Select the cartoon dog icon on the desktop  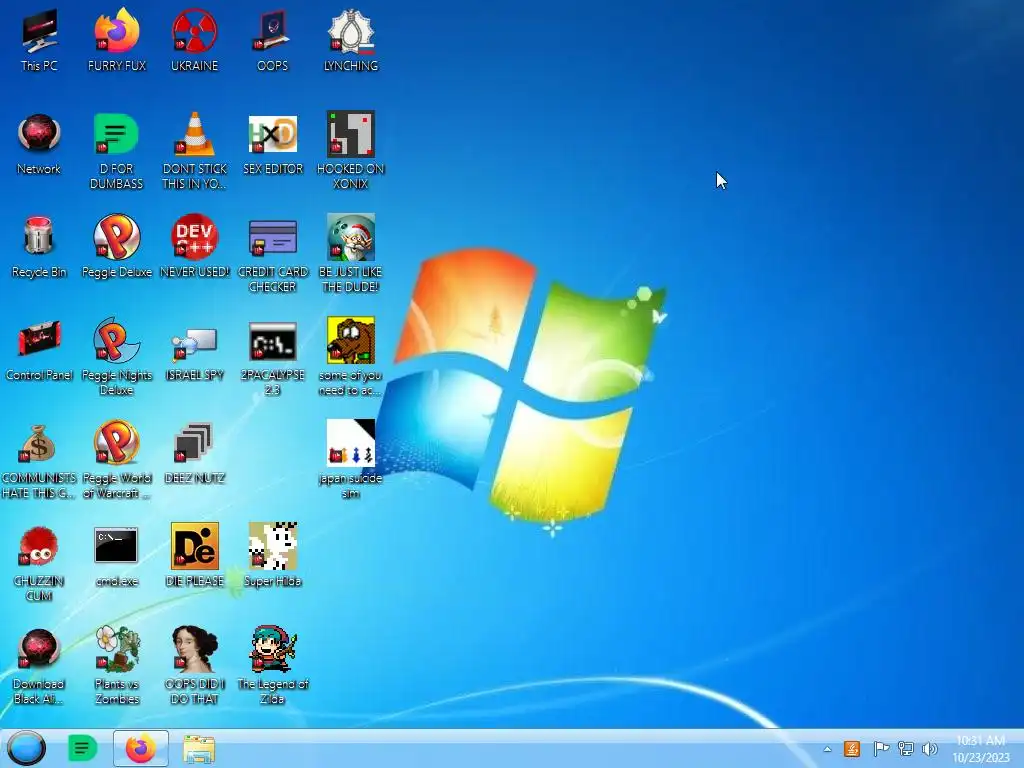click(351, 340)
